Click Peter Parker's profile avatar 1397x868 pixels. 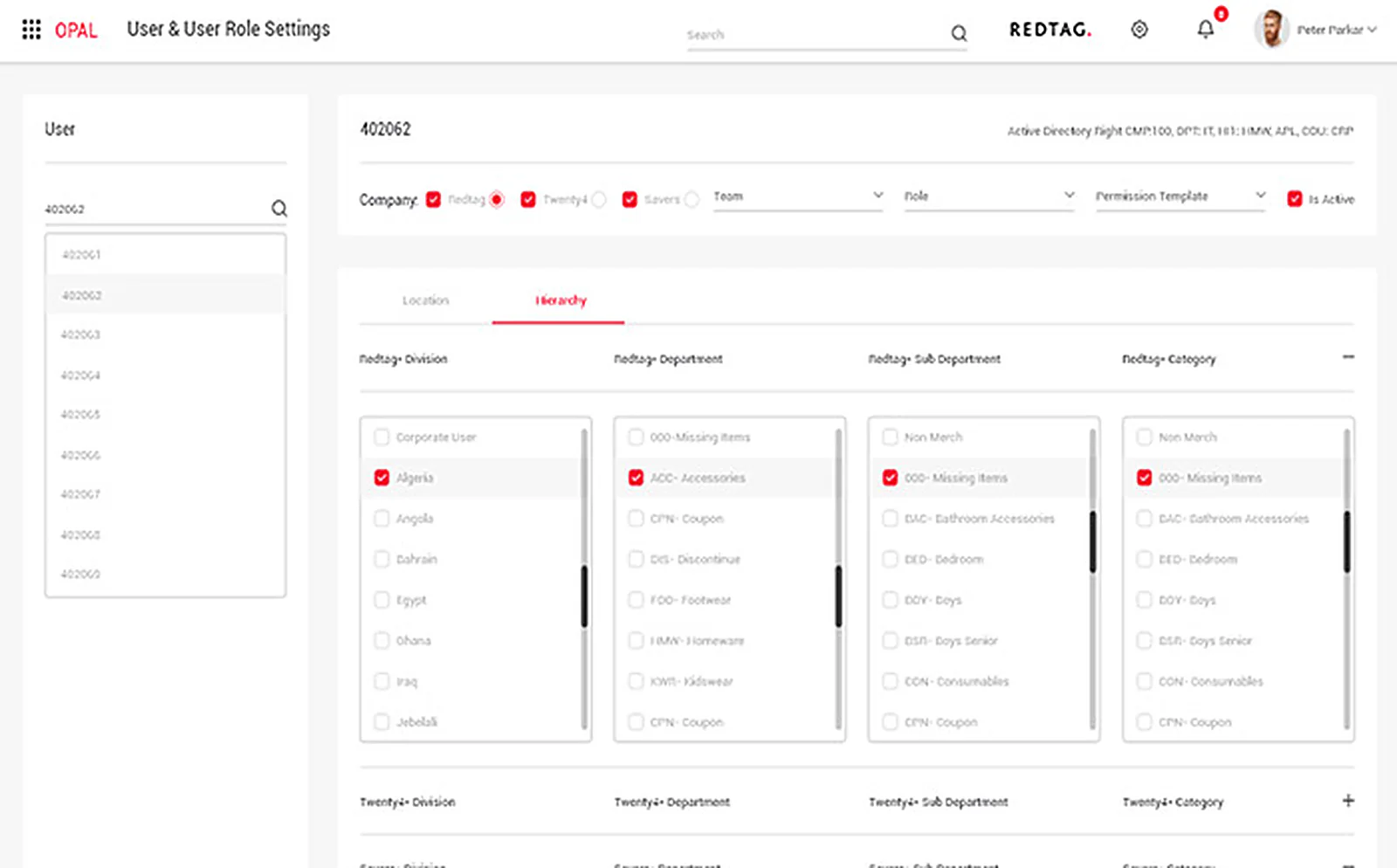(x=1271, y=29)
